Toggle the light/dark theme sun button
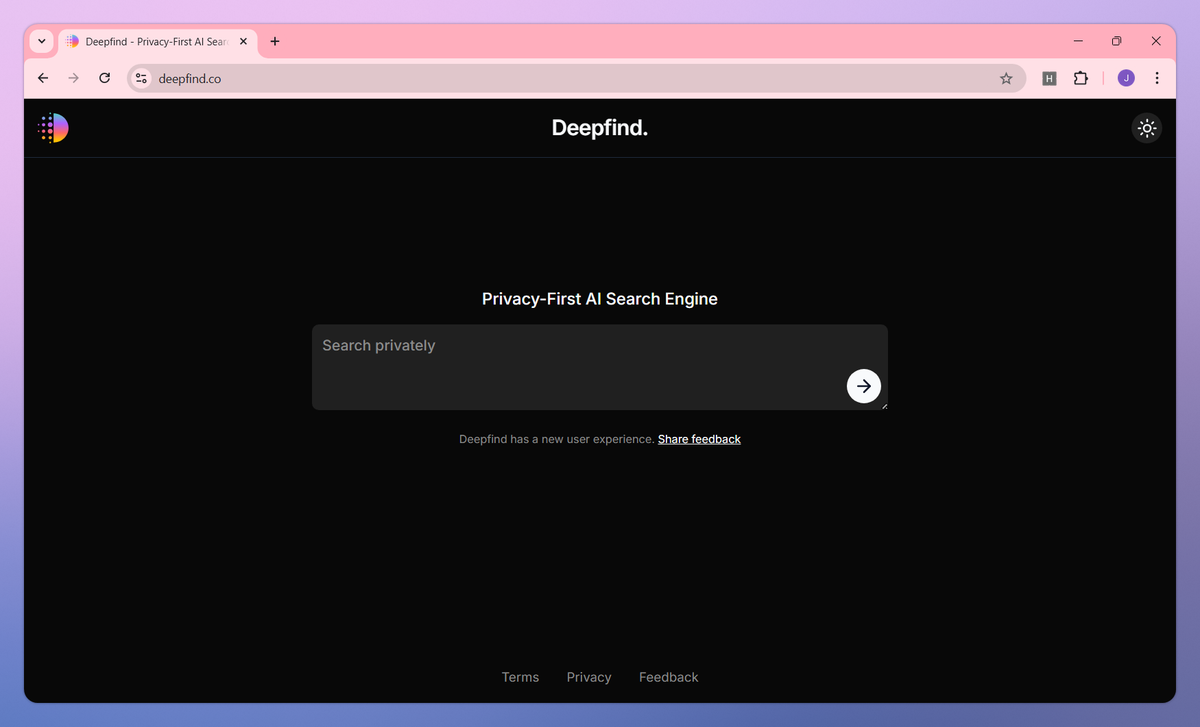 click(x=1147, y=128)
